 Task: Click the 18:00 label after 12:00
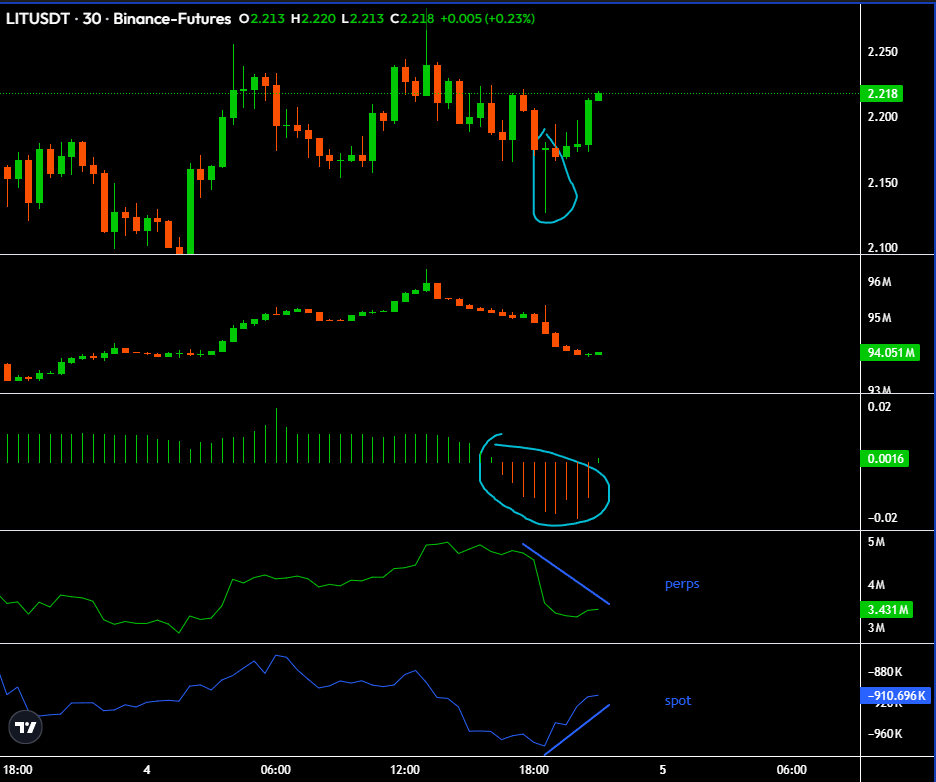[x=534, y=769]
